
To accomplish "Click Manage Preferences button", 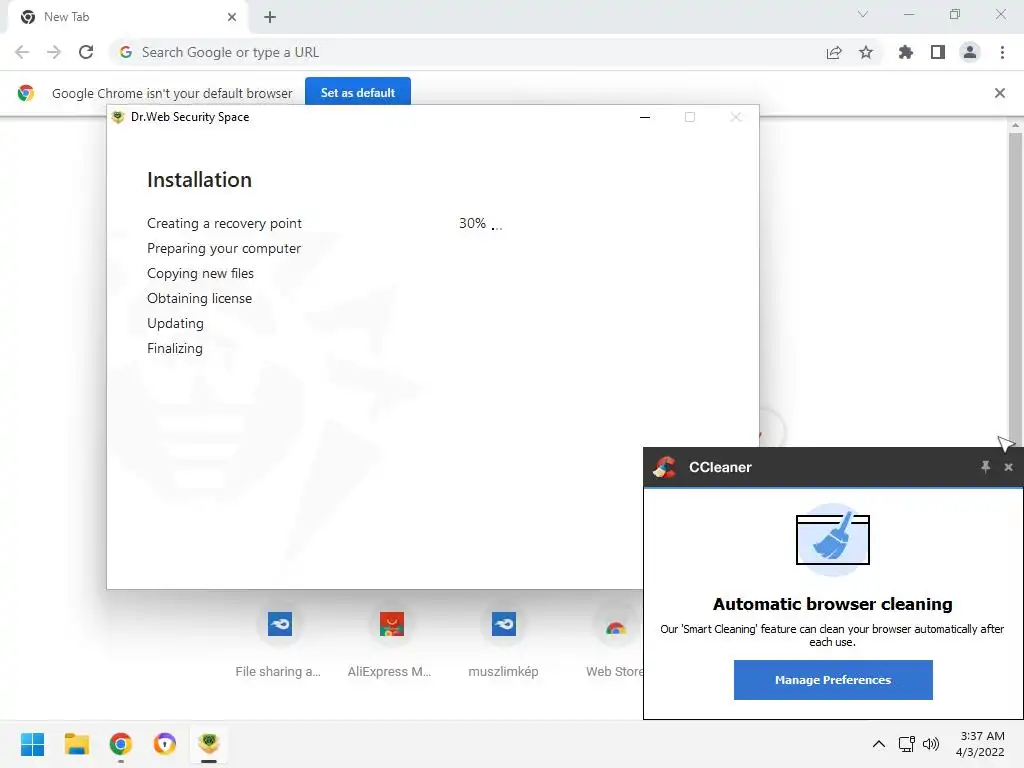I will pyautogui.click(x=833, y=680).
